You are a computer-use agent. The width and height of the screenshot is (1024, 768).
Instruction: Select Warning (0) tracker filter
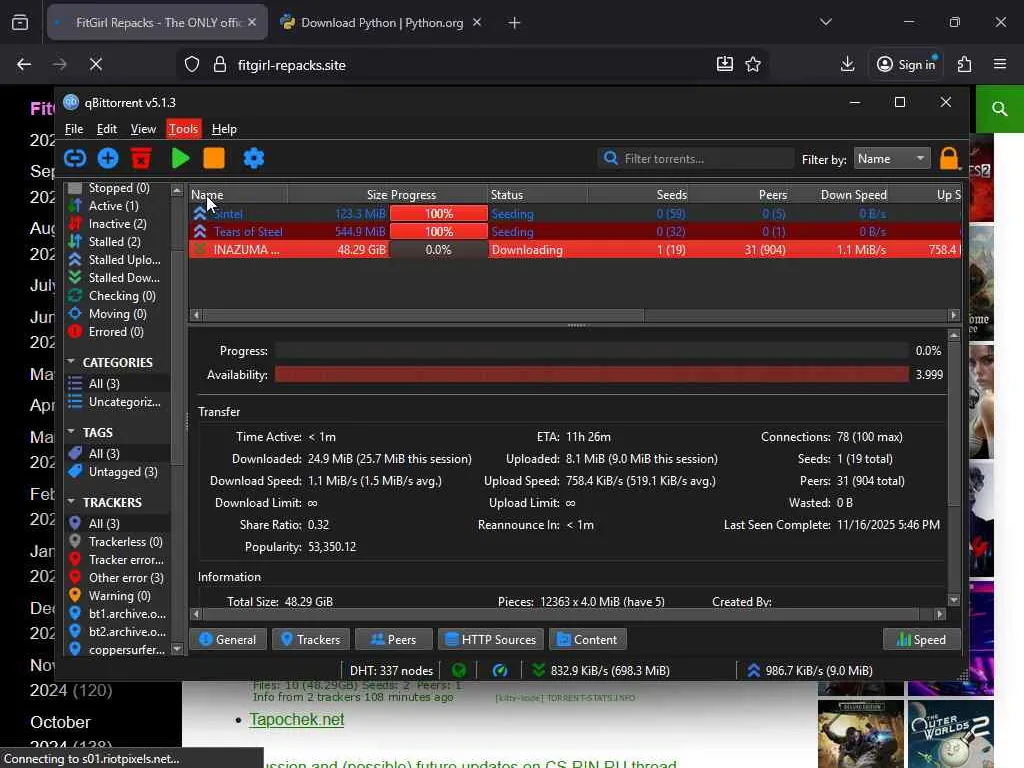point(118,596)
